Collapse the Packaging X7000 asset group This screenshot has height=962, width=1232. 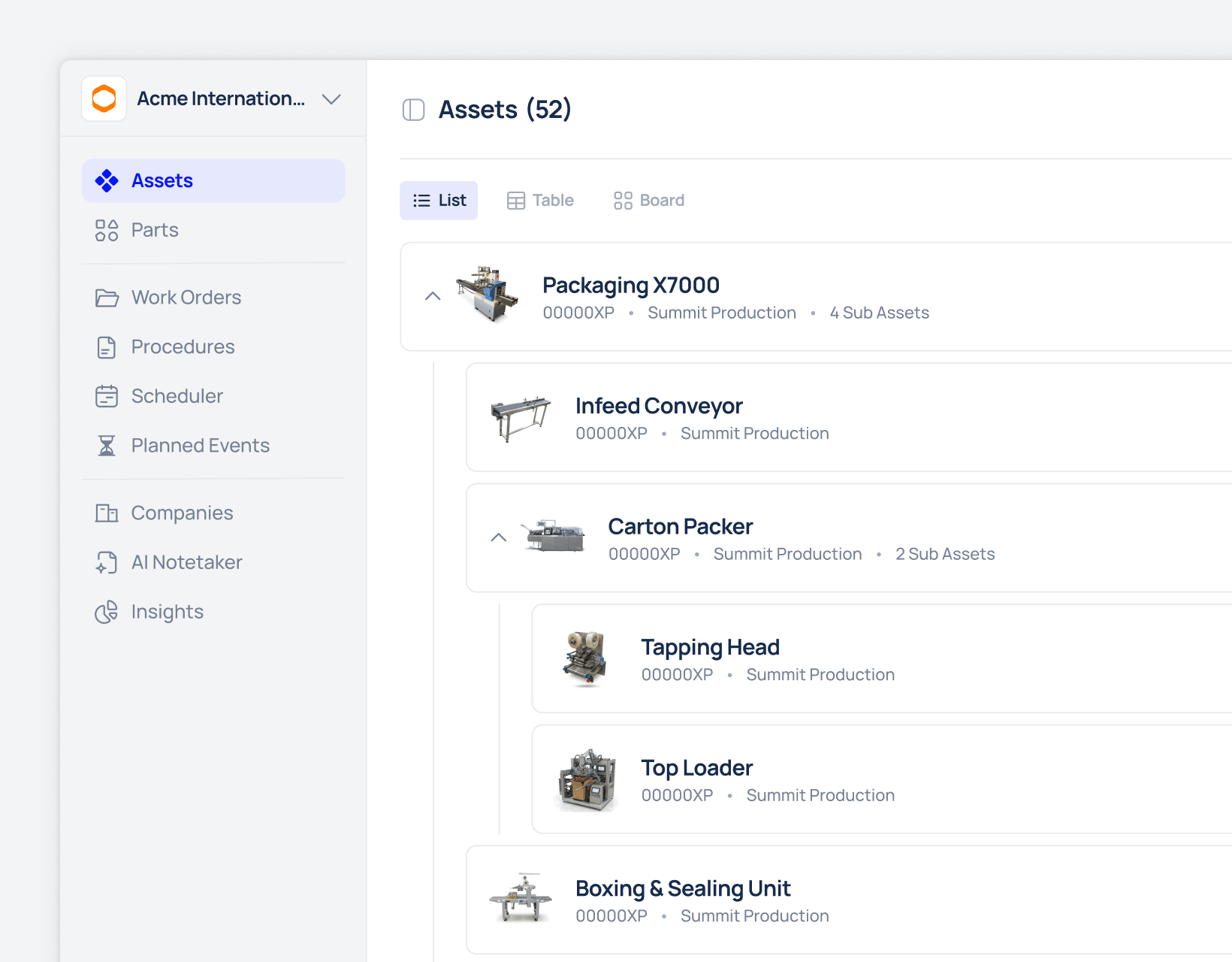[433, 296]
